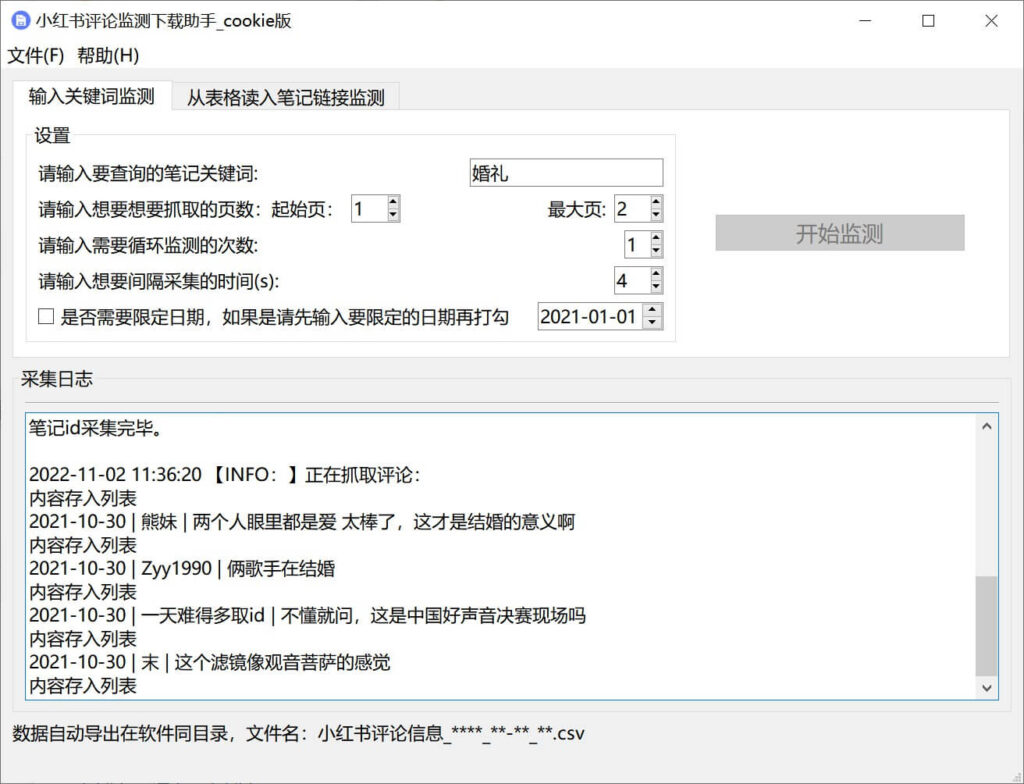Click the 起始页 number field
1024x784 pixels.
pyautogui.click(x=369, y=209)
